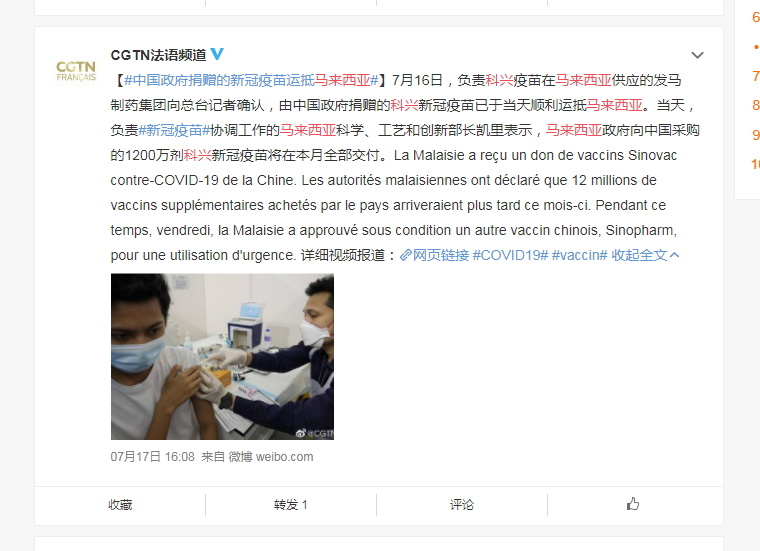Viewport: 760px width, 551px height.
Task: Collapse the post with 收起全文
Action: point(645,255)
